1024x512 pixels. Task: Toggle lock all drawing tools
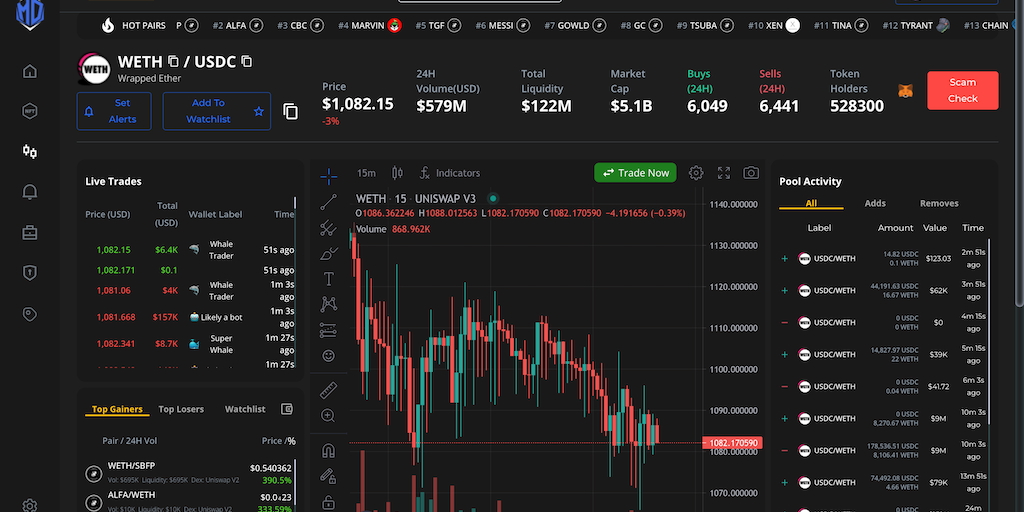328,503
